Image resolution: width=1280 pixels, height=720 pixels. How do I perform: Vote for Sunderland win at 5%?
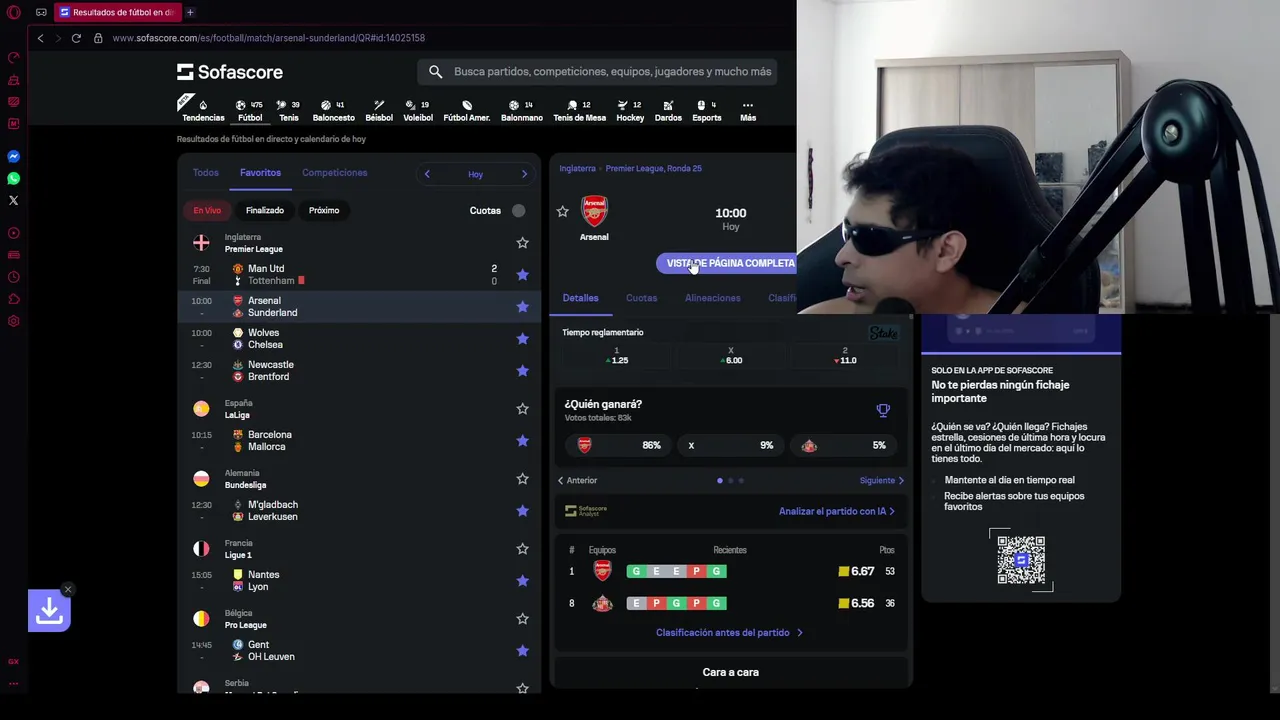click(845, 445)
